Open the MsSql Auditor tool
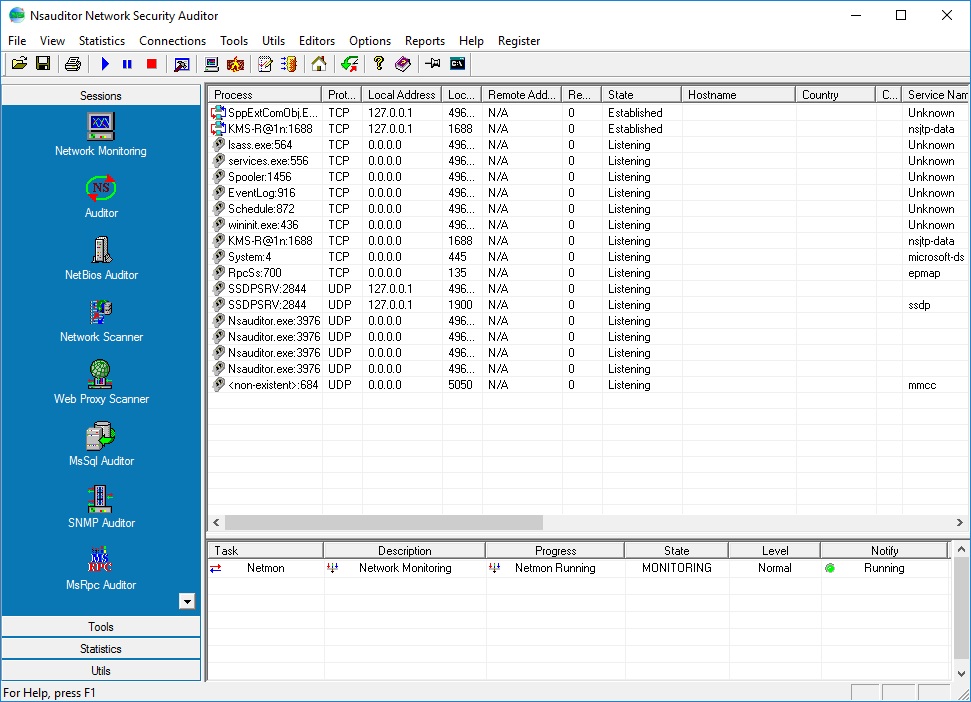The image size is (971, 702). point(101,444)
